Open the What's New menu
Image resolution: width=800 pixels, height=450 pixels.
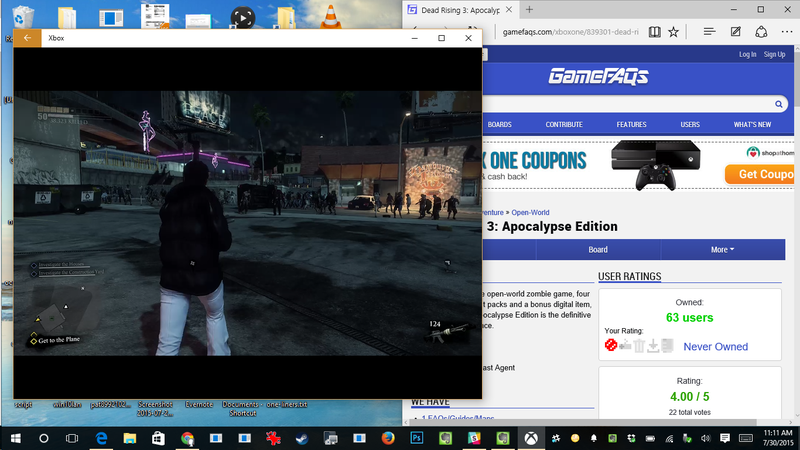(752, 124)
